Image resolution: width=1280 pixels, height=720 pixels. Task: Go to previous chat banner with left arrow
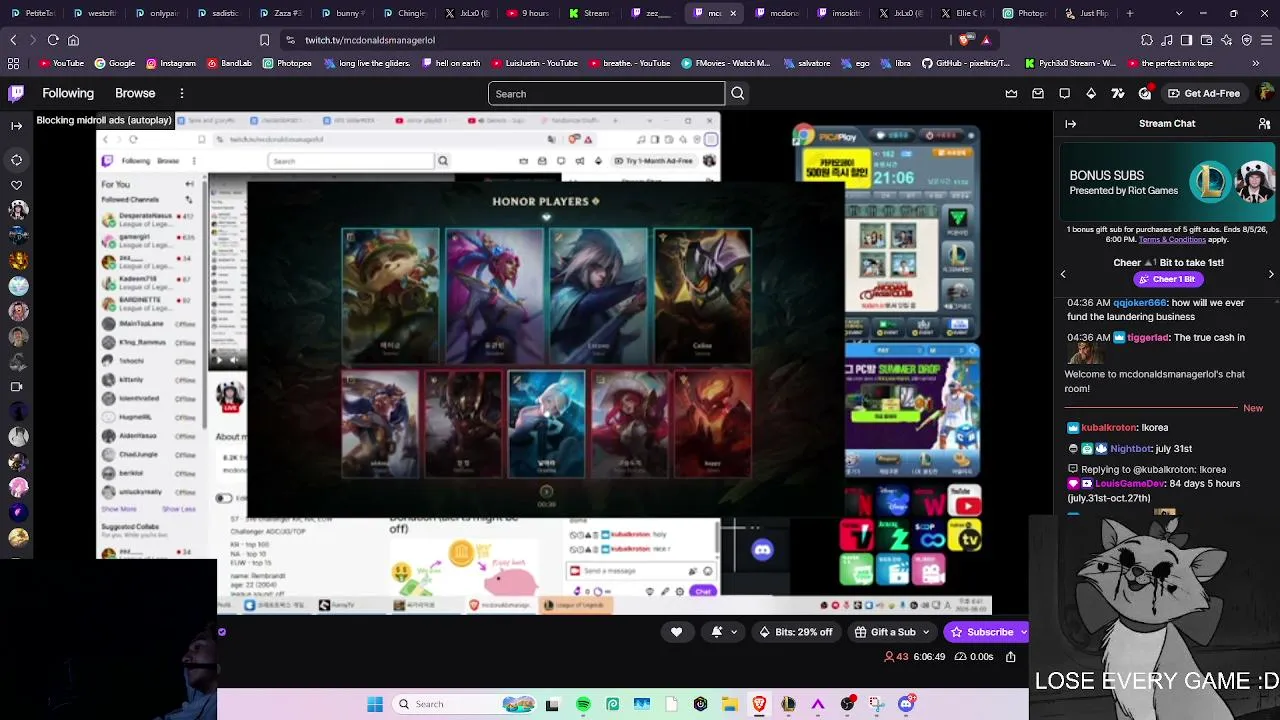[x=1063, y=274]
